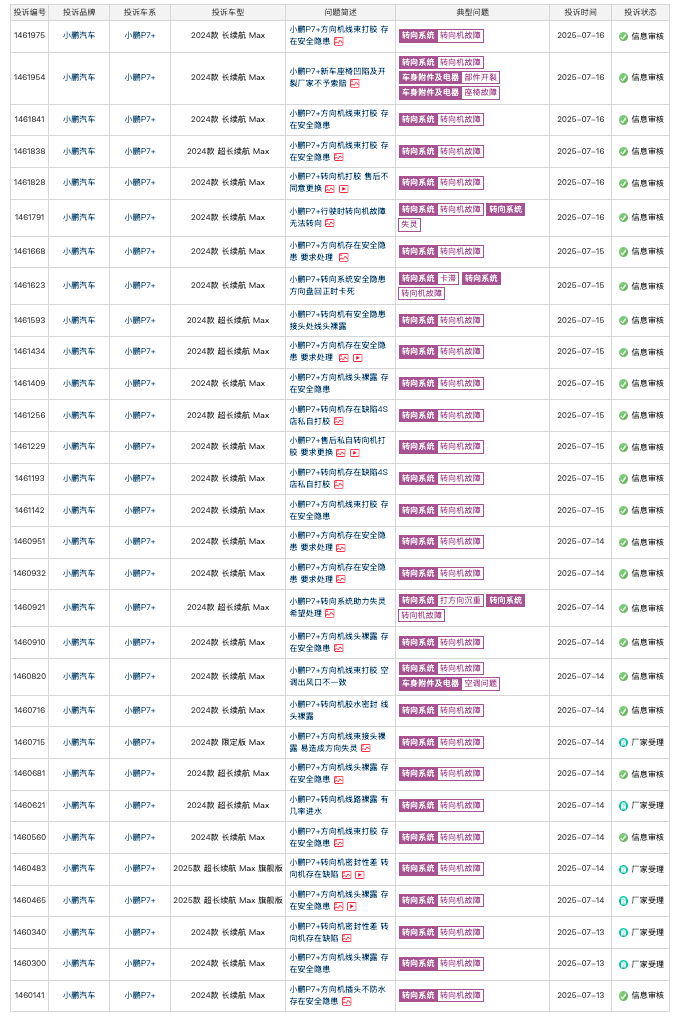Click 投诉编号 column header
This screenshot has height=1020, width=677.
[30, 12]
